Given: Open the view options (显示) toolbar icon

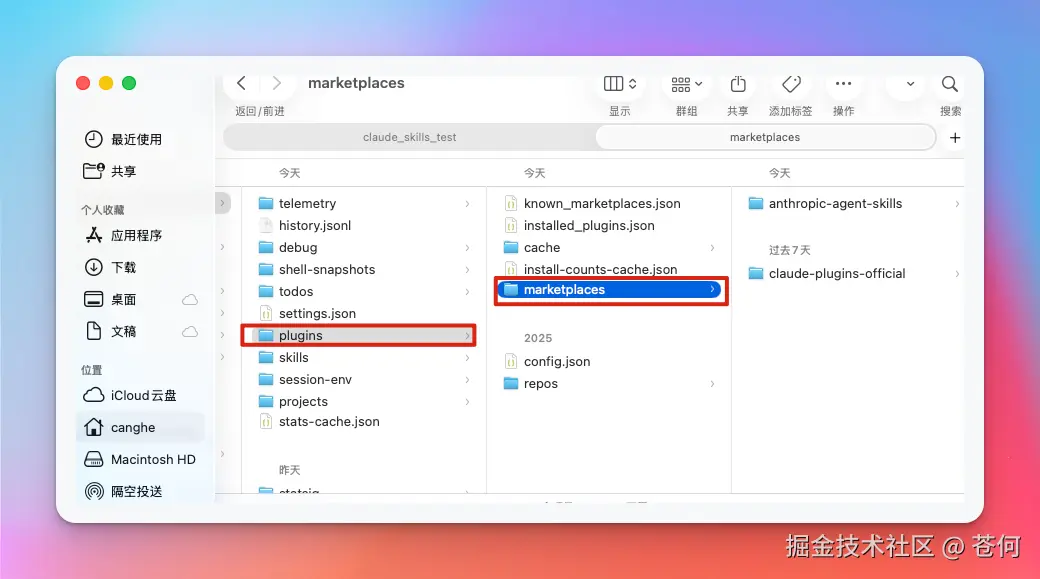Looking at the screenshot, I should 617,84.
